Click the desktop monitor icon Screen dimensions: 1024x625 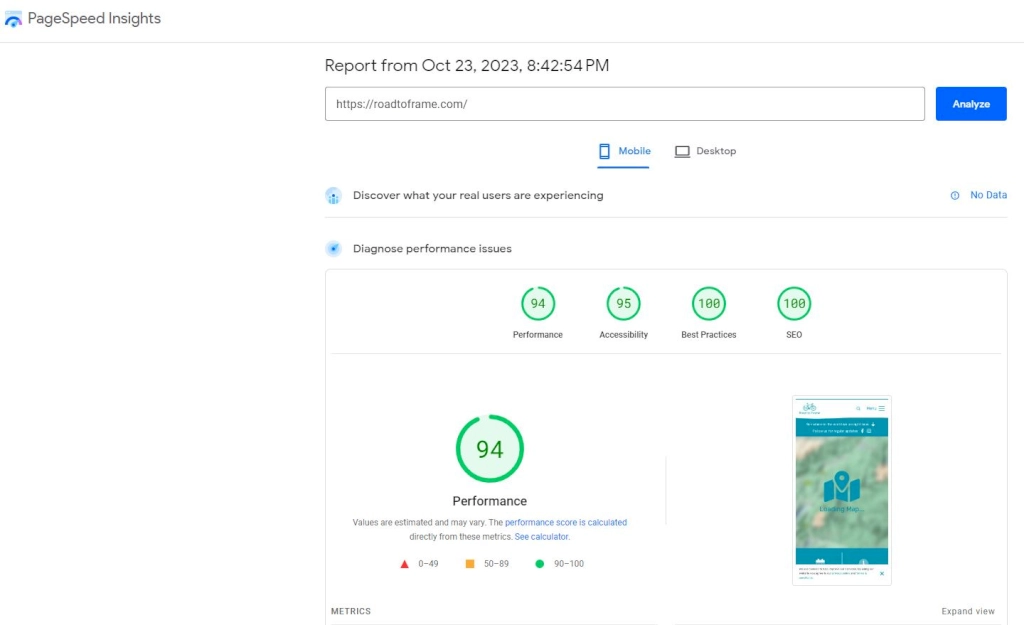click(682, 152)
